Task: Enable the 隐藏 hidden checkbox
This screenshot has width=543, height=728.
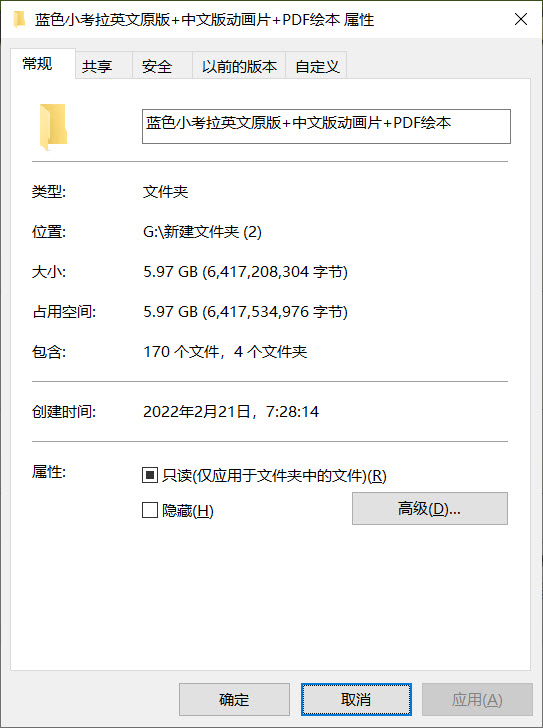Action: pos(150,510)
